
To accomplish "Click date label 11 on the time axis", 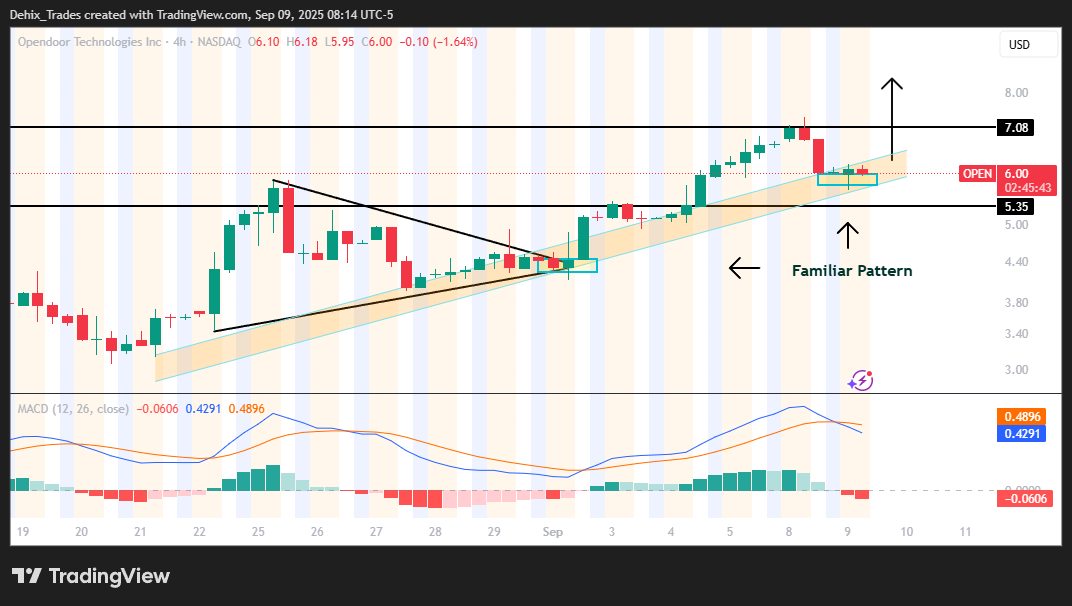I will pos(965,531).
